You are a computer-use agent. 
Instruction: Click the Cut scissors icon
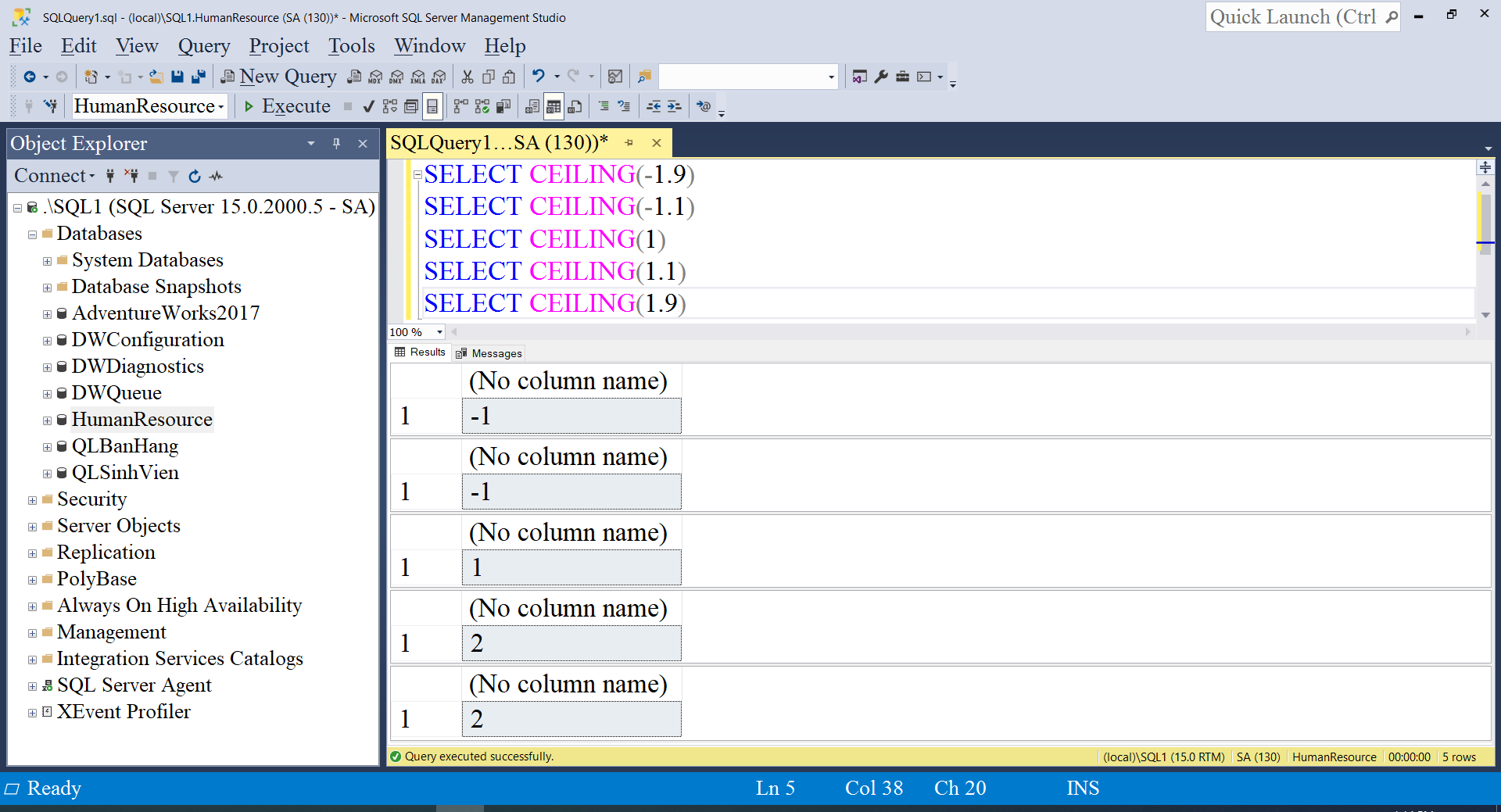pyautogui.click(x=467, y=77)
